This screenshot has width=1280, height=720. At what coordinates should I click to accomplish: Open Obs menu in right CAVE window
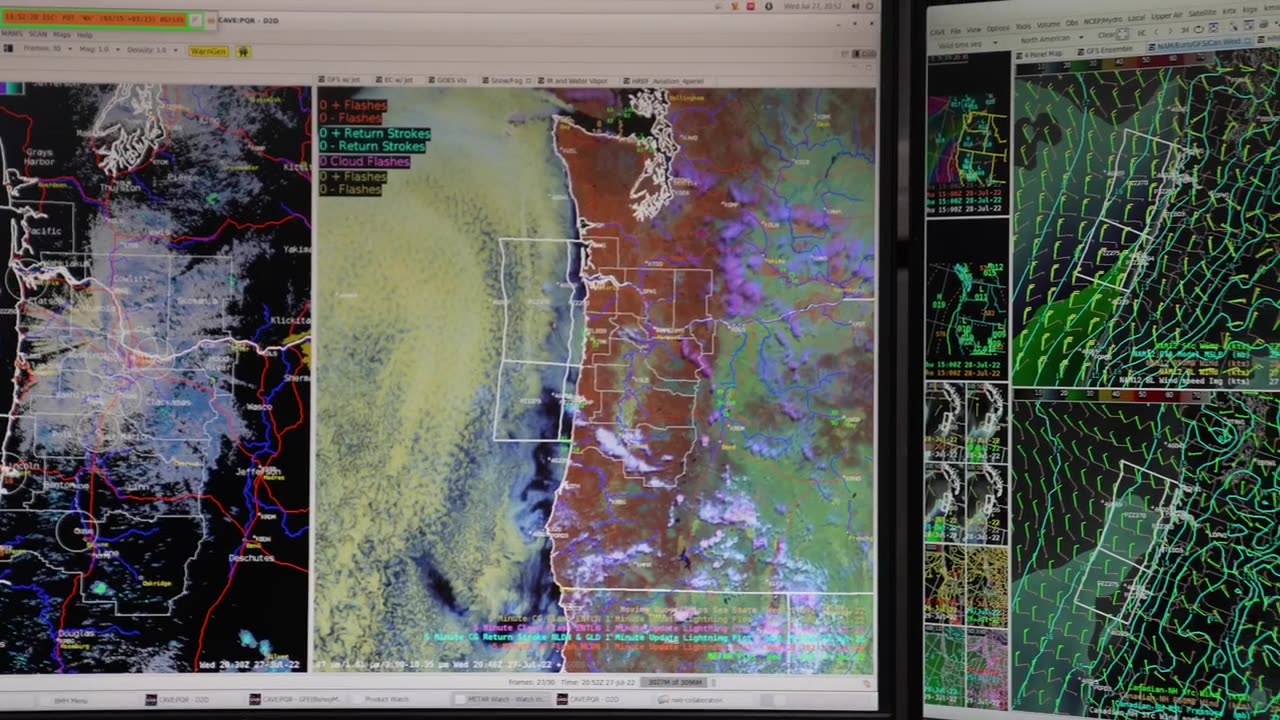pos(1072,23)
